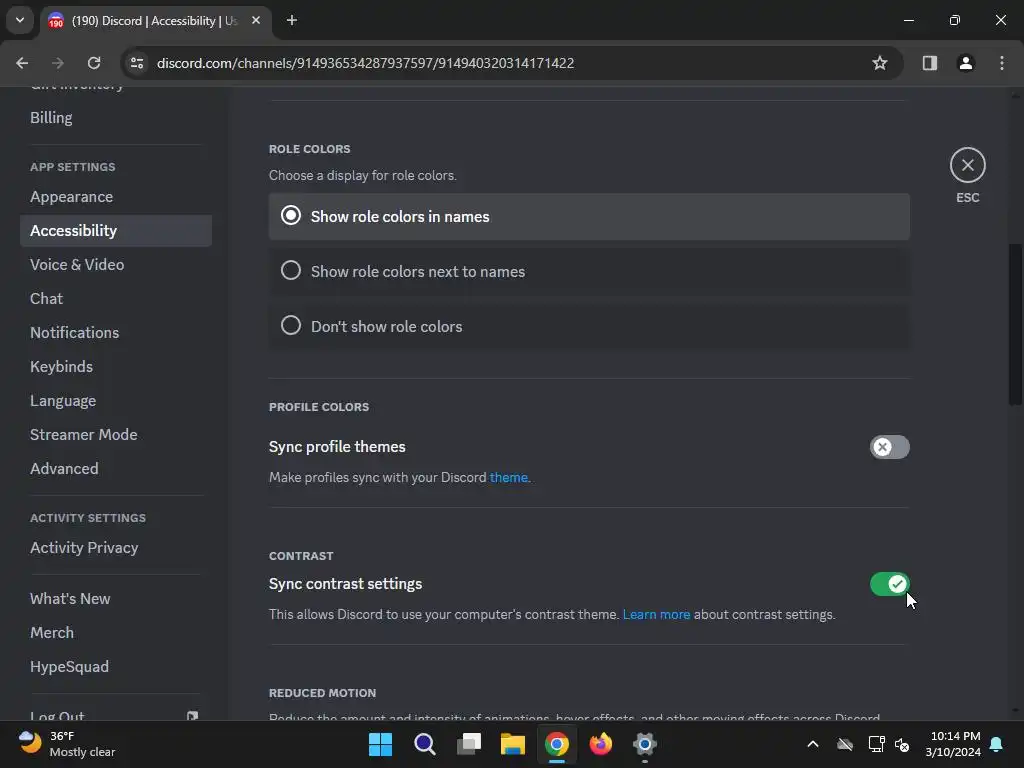
Task: Open What's New
Action: tap(116, 598)
